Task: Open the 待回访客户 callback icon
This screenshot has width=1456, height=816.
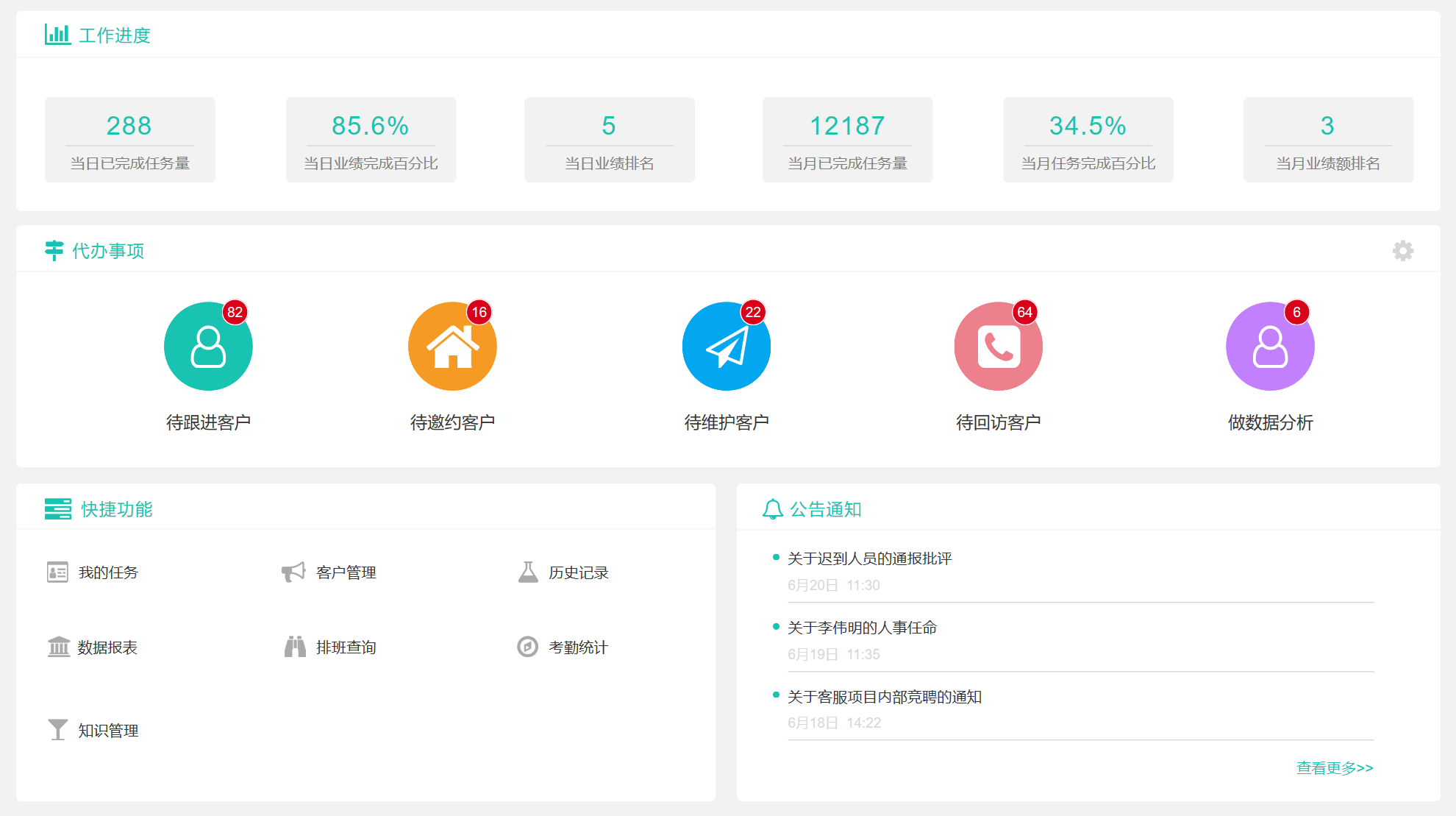Action: (998, 346)
